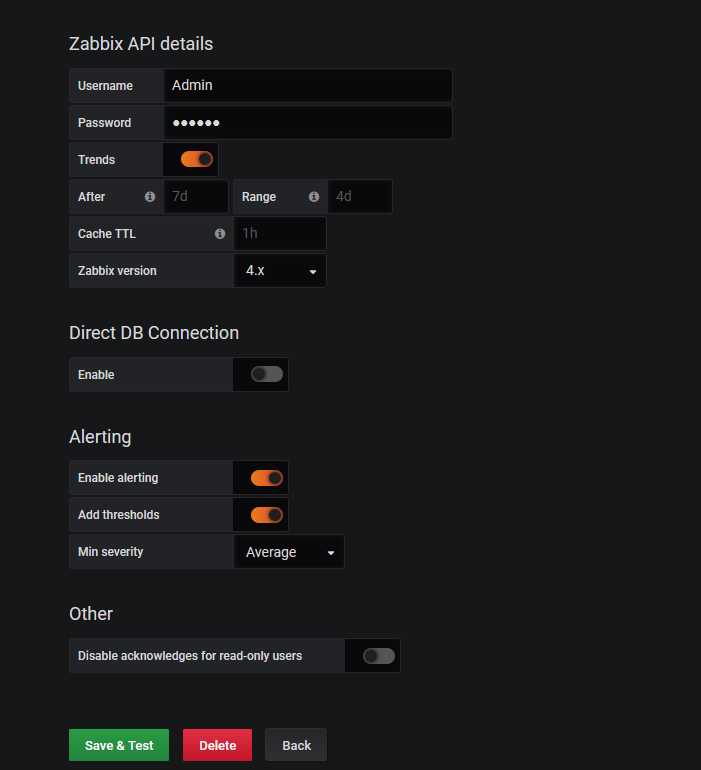Click the Direct DB Connection heading

tap(154, 333)
